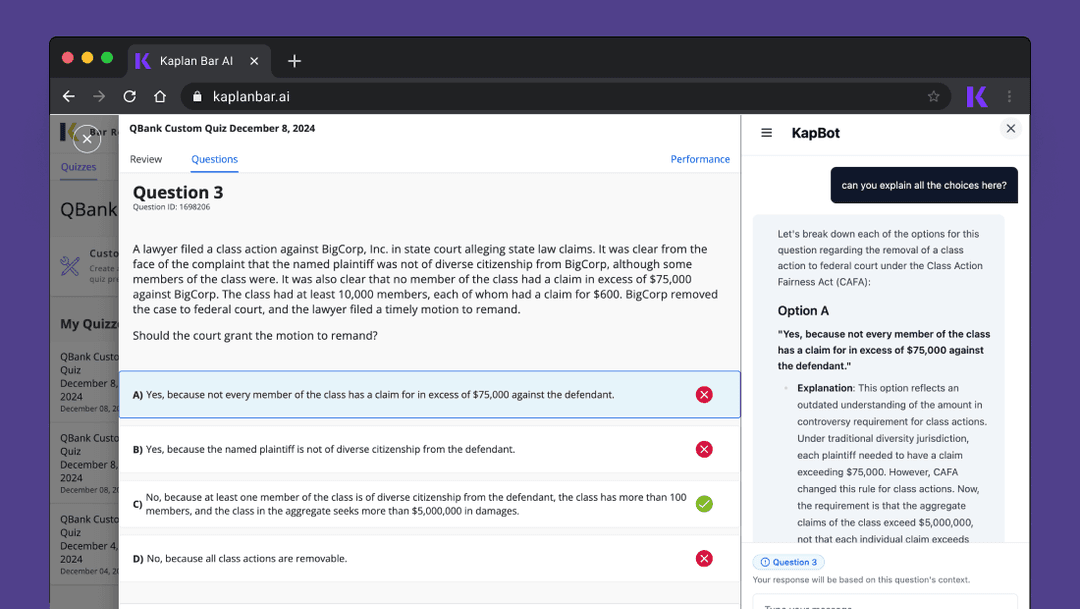
Task: Click the 'KapBot' panel title
Action: pos(816,133)
